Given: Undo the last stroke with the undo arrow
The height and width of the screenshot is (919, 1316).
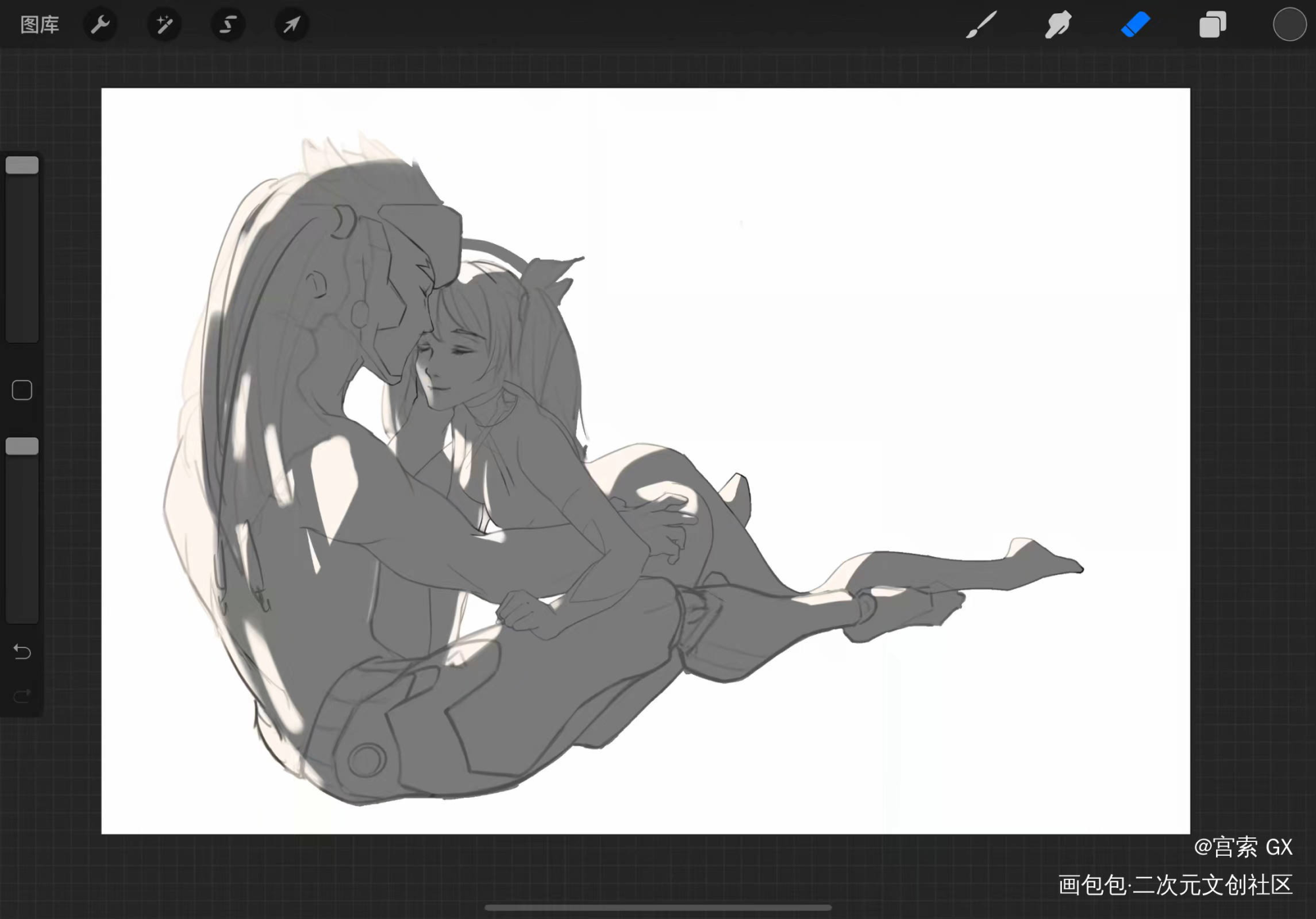Looking at the screenshot, I should (x=22, y=652).
